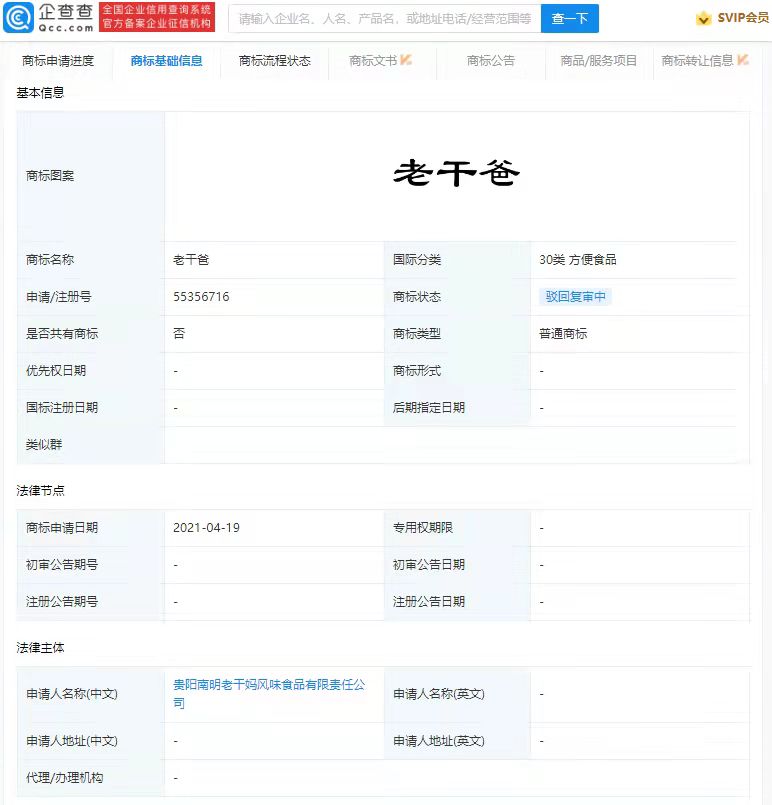Click the 国际注册日期 label
The image size is (772, 805).
[62, 408]
